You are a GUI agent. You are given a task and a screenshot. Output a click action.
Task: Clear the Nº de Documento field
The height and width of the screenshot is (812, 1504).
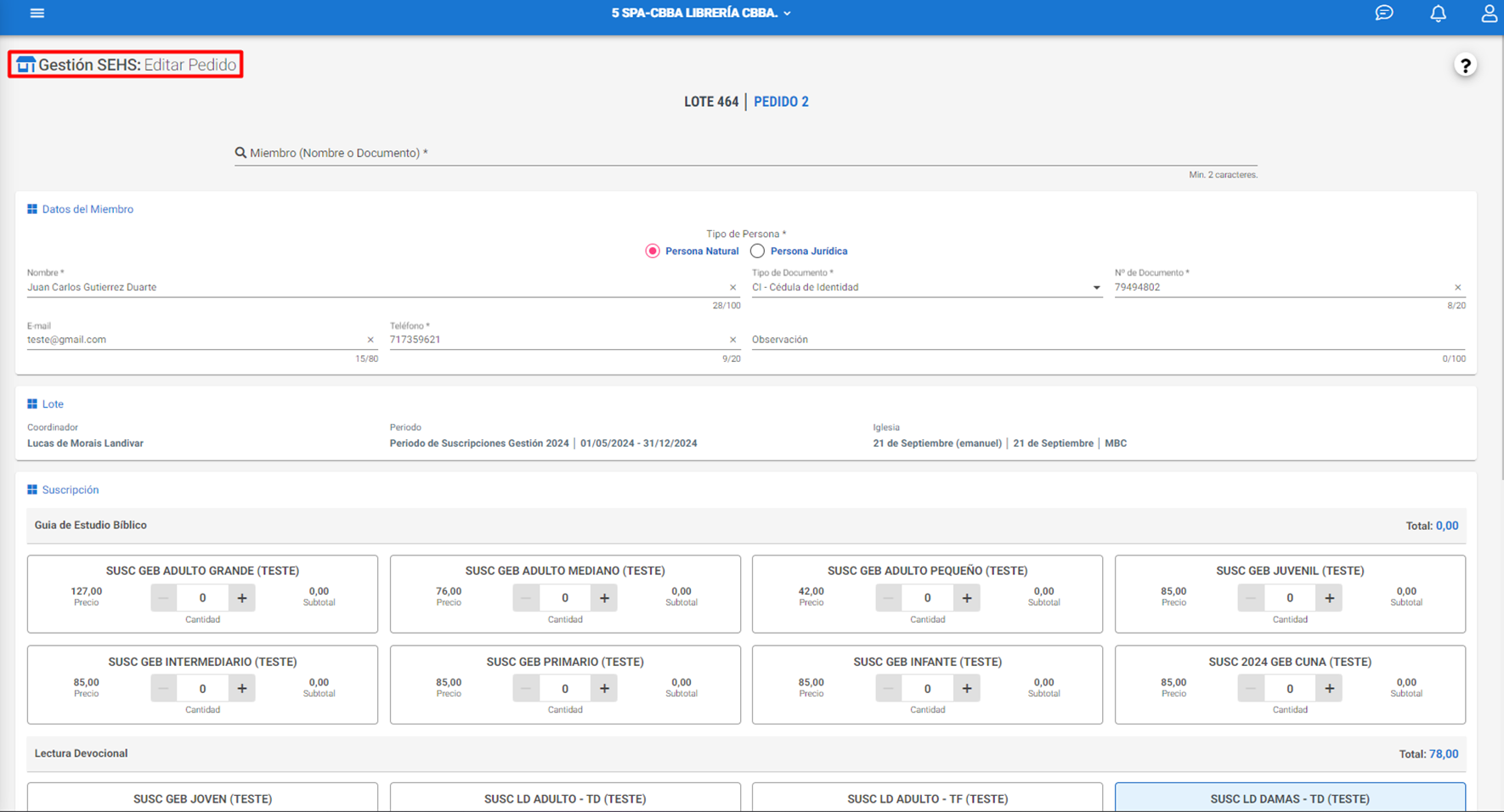click(1458, 288)
